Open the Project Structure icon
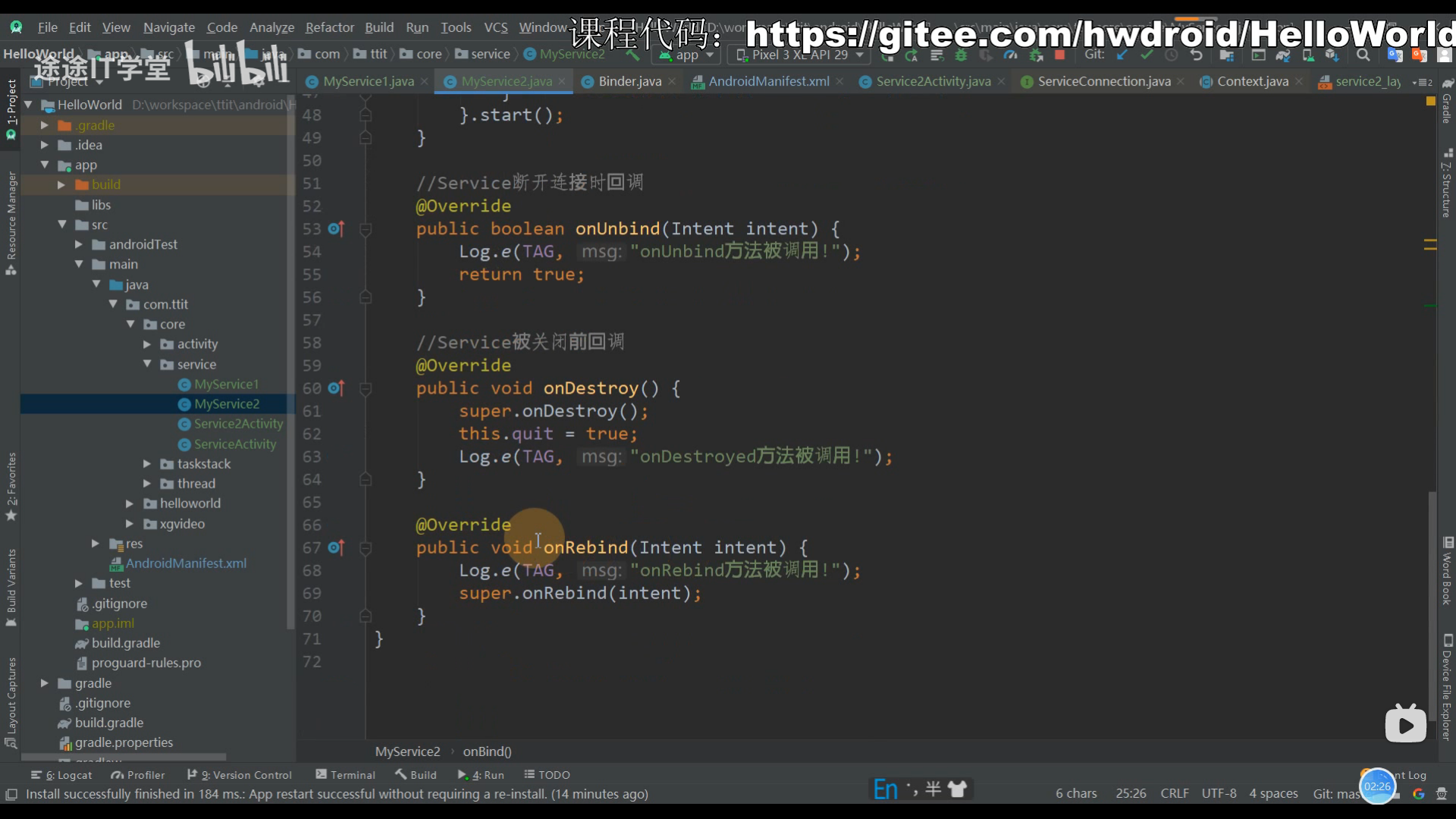1456x819 pixels. 1226,55
